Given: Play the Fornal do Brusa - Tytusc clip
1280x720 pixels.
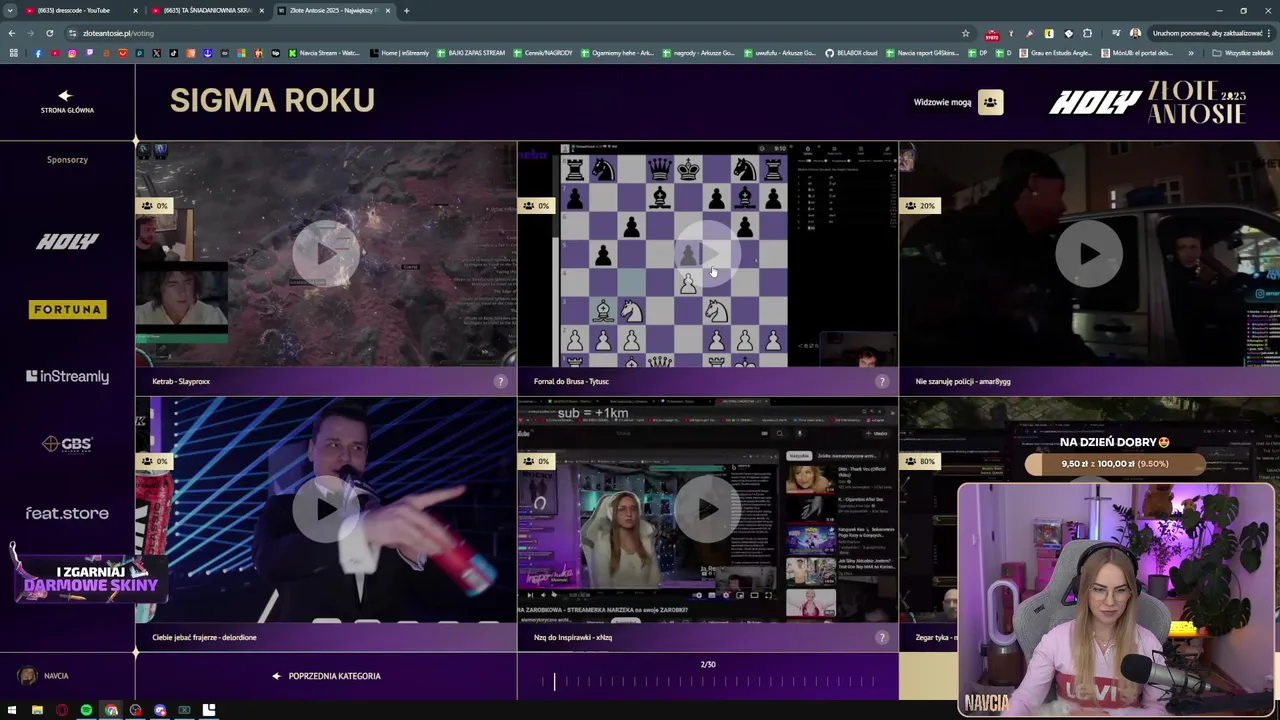Looking at the screenshot, I should [x=707, y=254].
